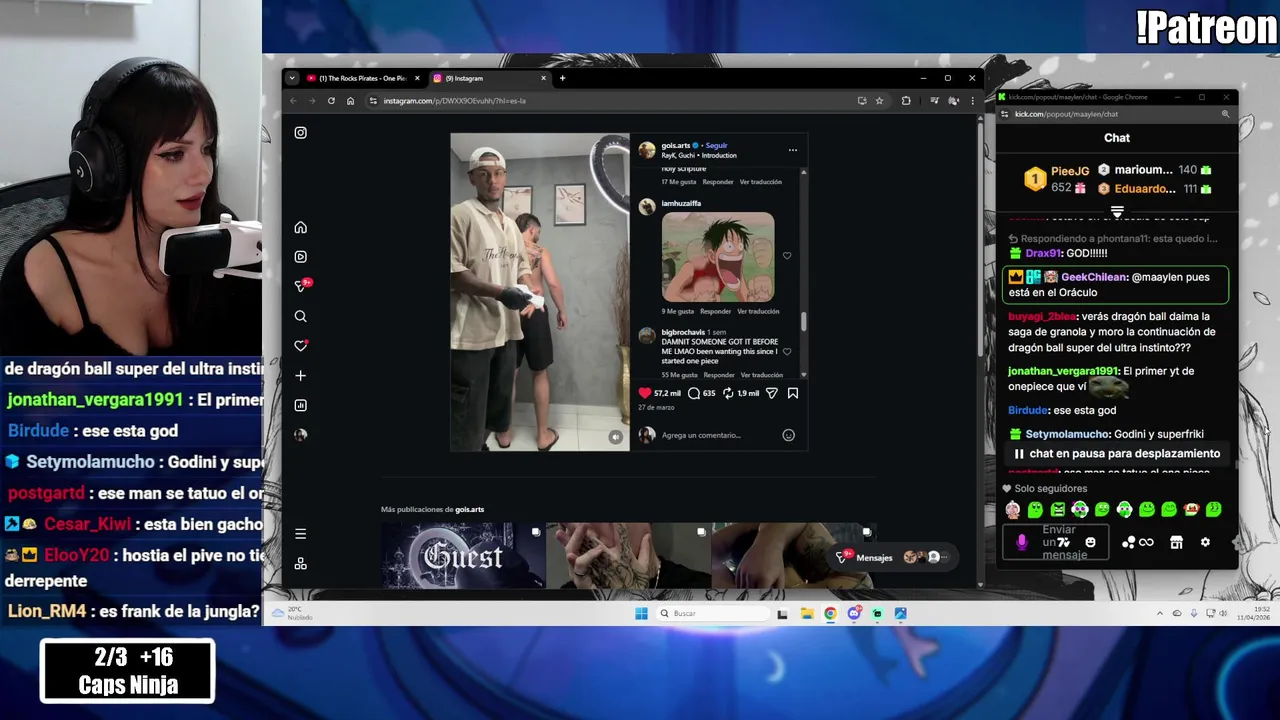Open the hamburger More menu in sidebar
The height and width of the screenshot is (720, 1280).
click(x=300, y=534)
